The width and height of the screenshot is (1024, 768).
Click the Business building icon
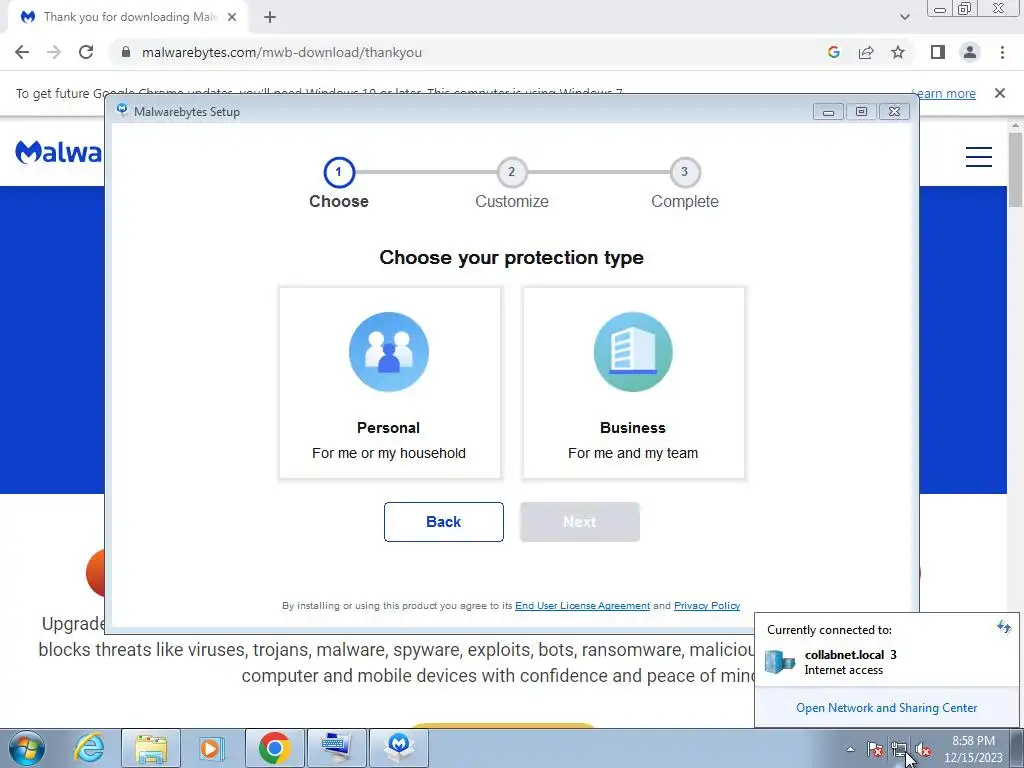click(633, 352)
